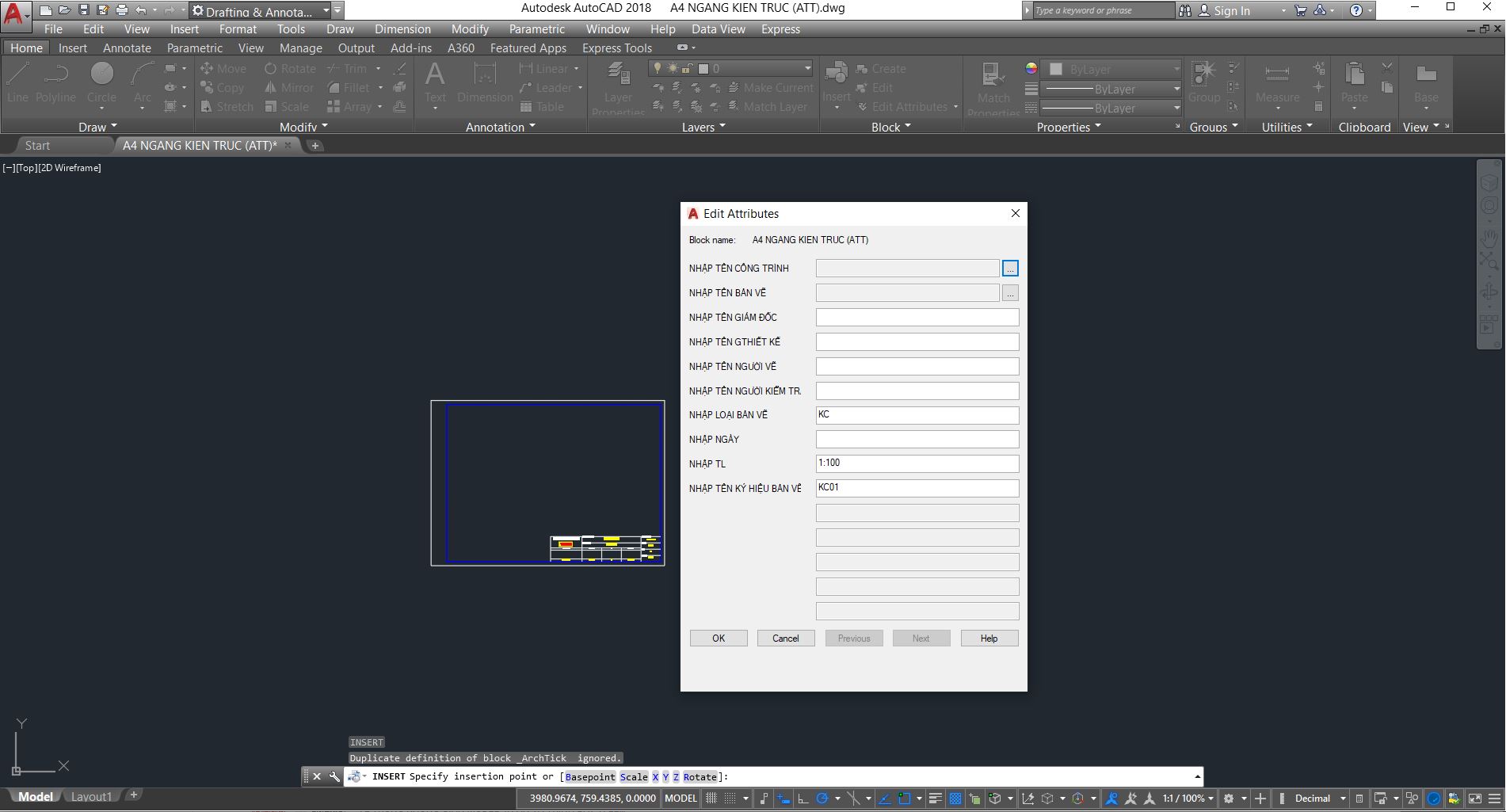1506x812 pixels.
Task: Expand the Layers panel
Action: 703,127
